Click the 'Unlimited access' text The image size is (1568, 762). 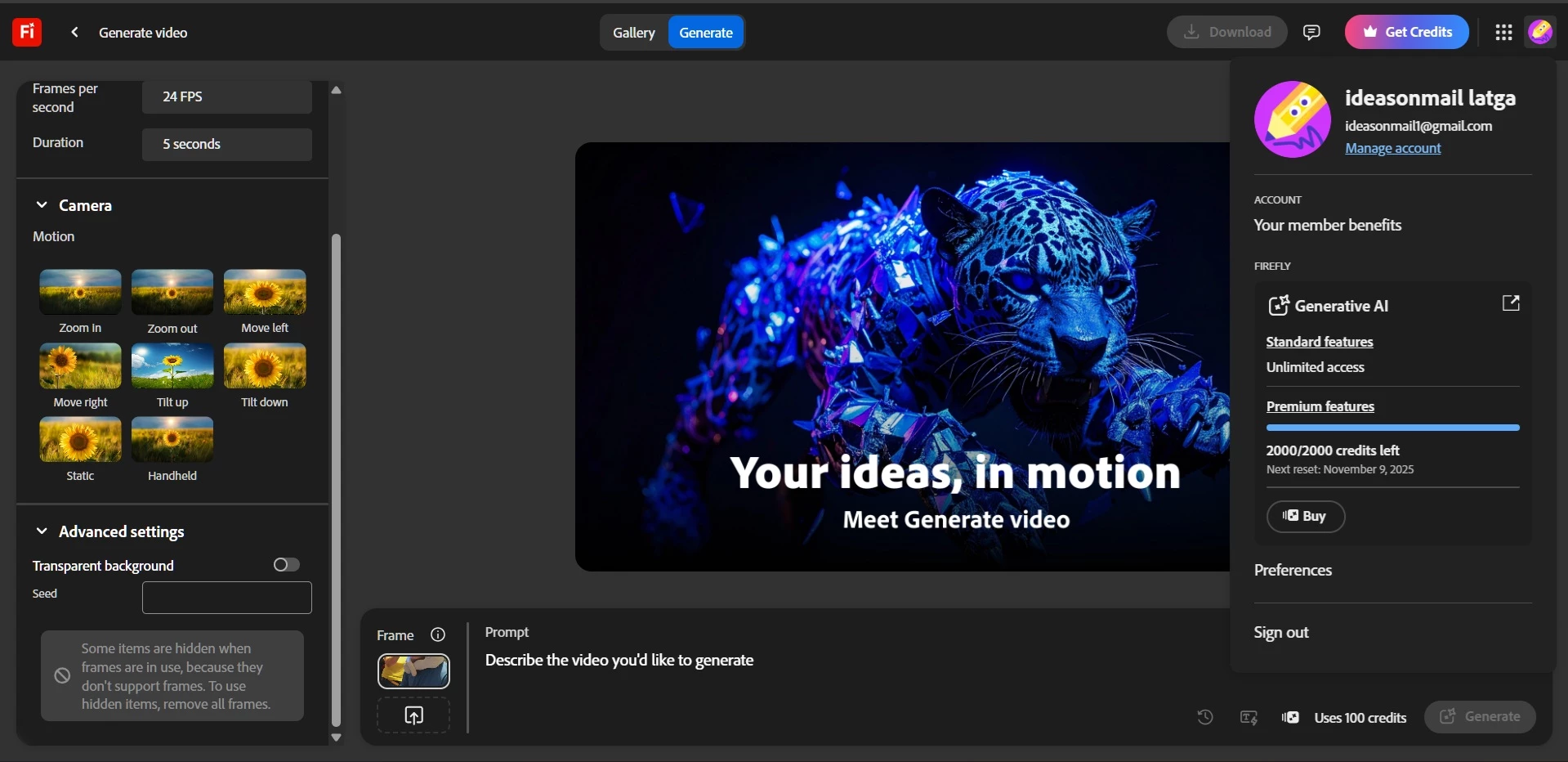tap(1316, 367)
